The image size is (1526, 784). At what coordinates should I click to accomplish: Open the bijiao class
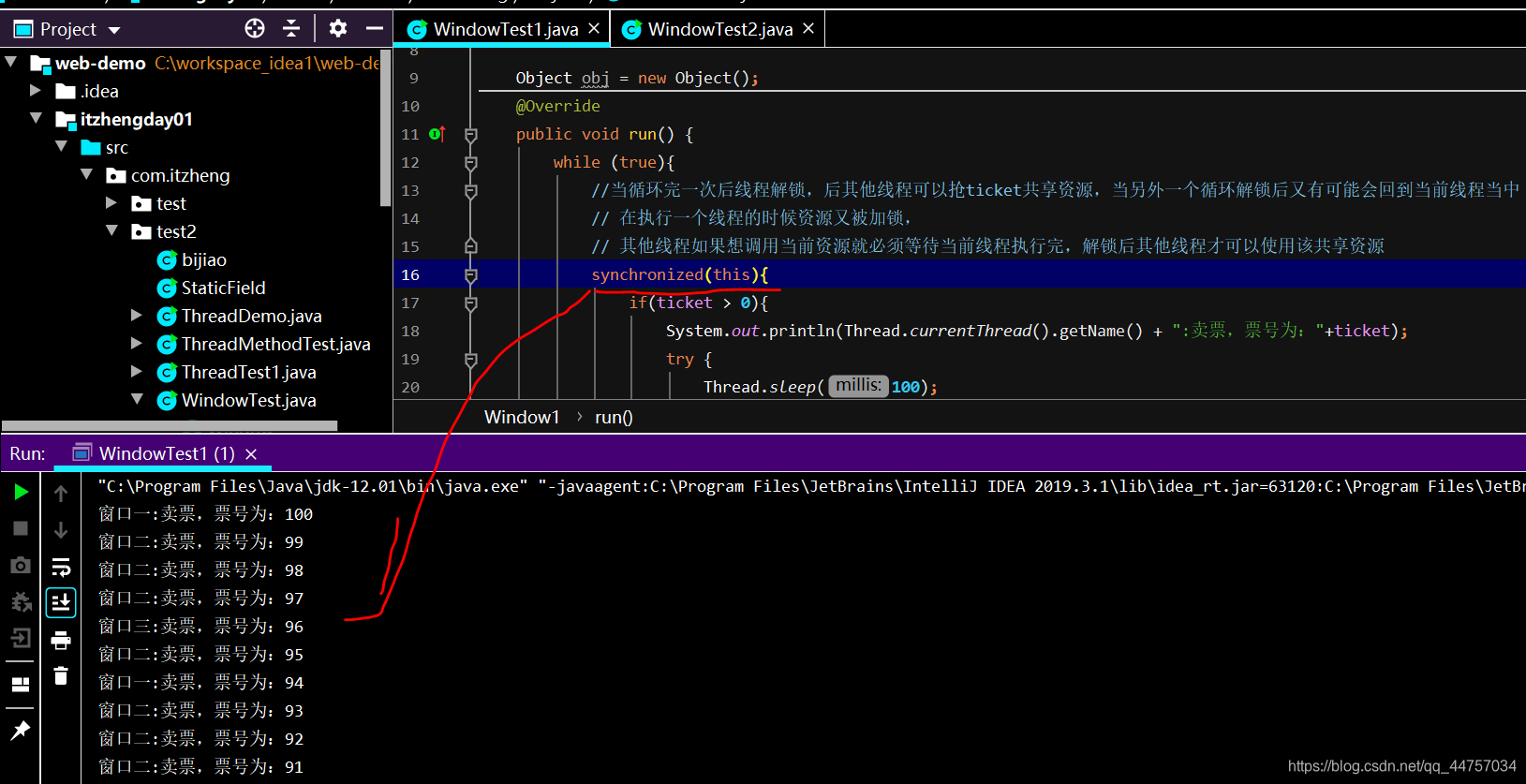click(192, 260)
